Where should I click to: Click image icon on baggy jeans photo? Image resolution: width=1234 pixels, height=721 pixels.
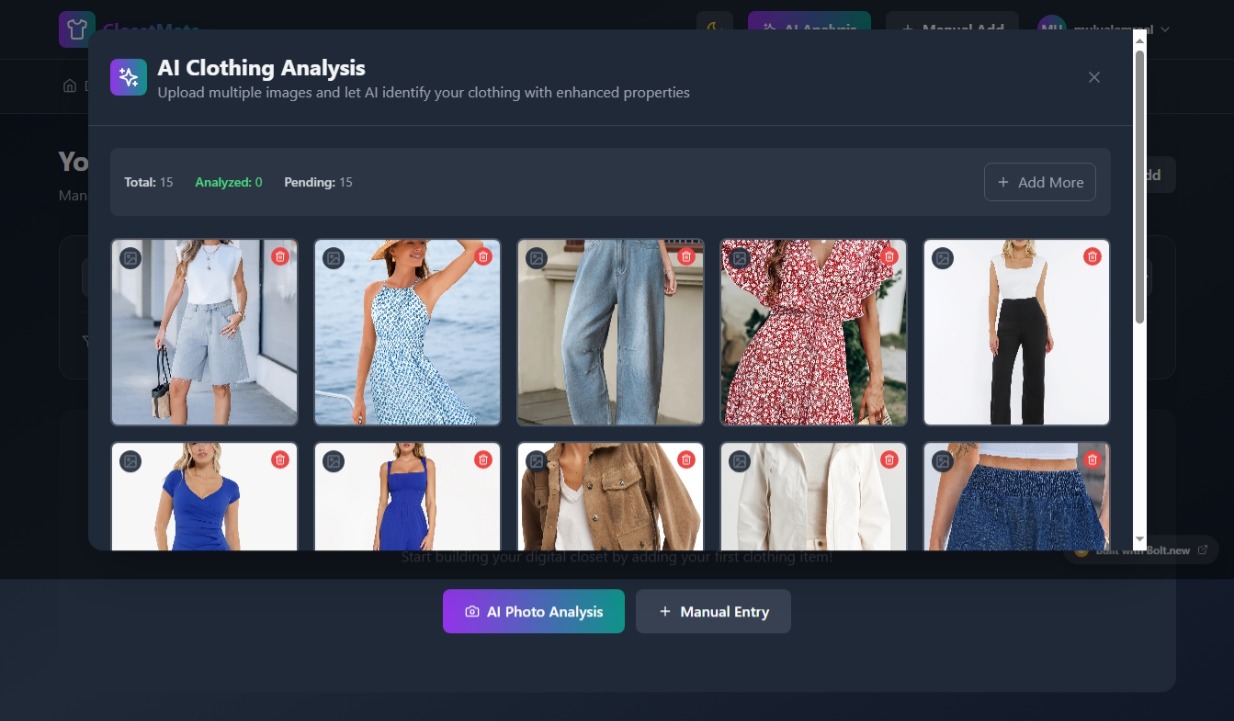click(536, 258)
